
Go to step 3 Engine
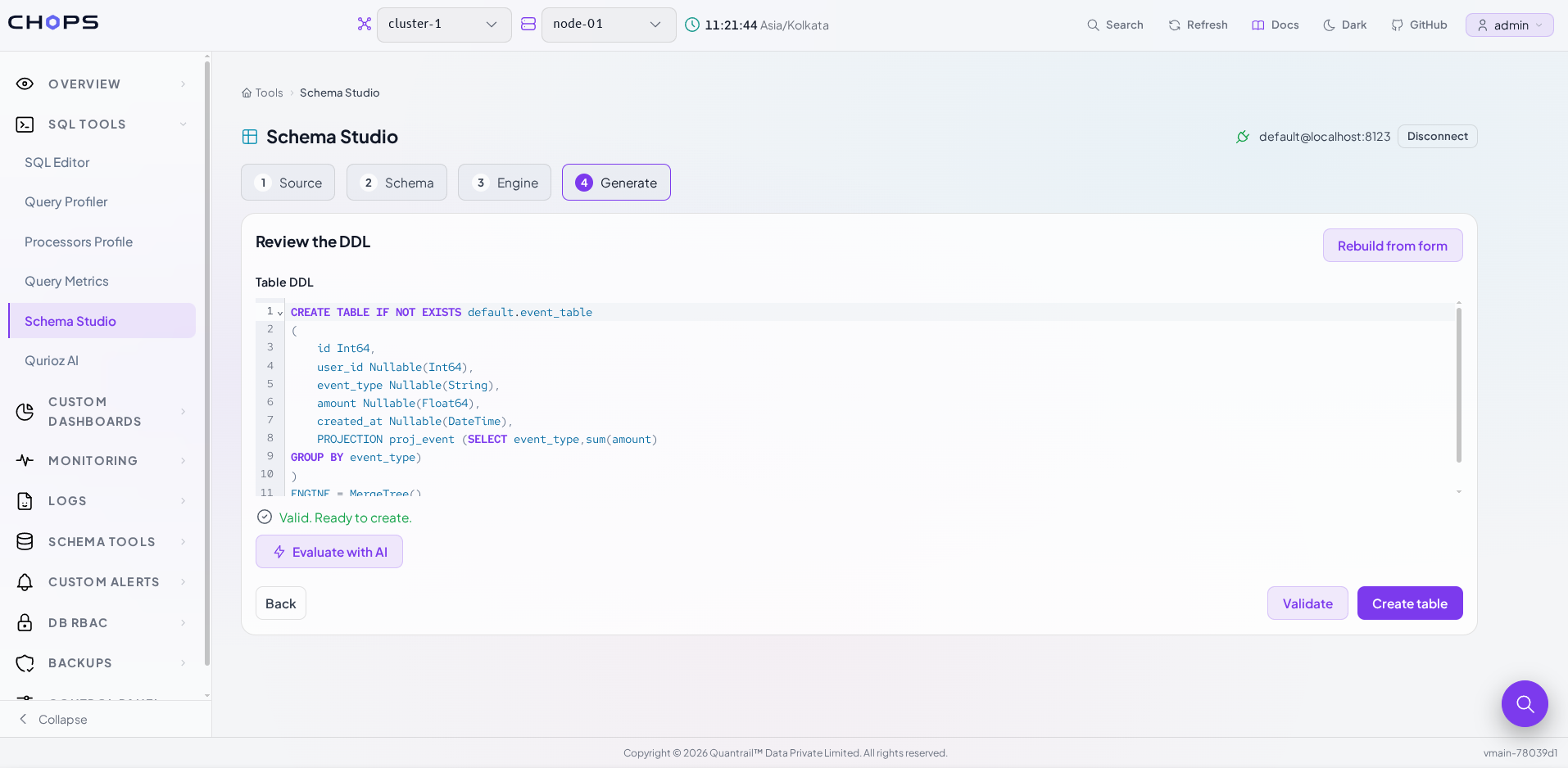click(505, 183)
